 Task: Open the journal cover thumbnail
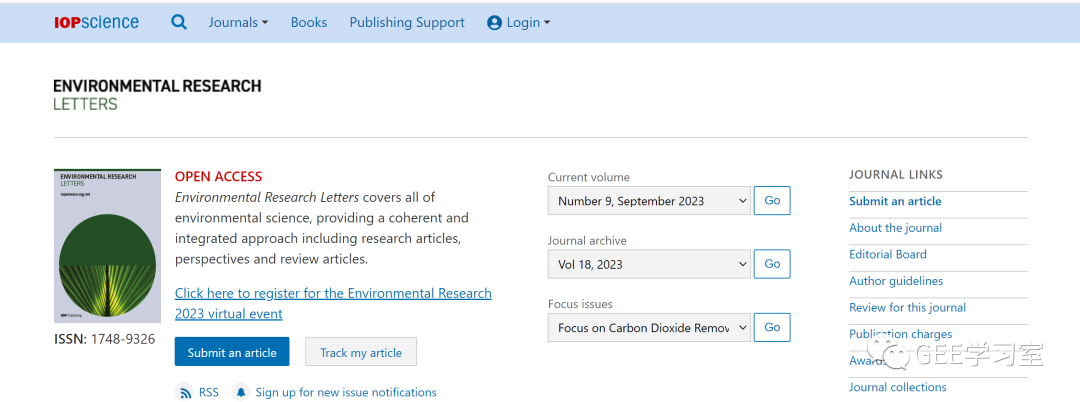107,246
